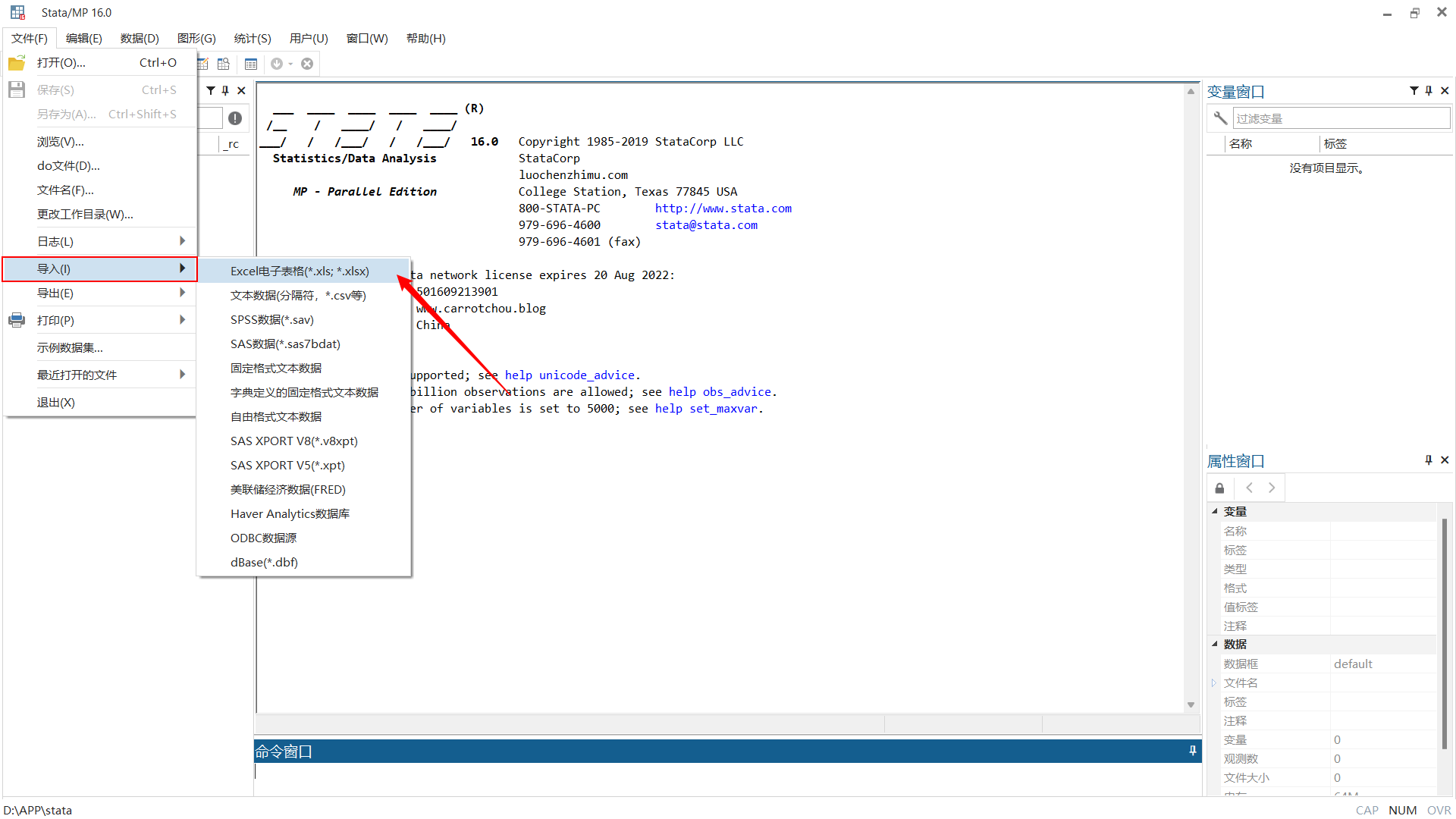Expand the 文件名 property row

click(x=1214, y=683)
